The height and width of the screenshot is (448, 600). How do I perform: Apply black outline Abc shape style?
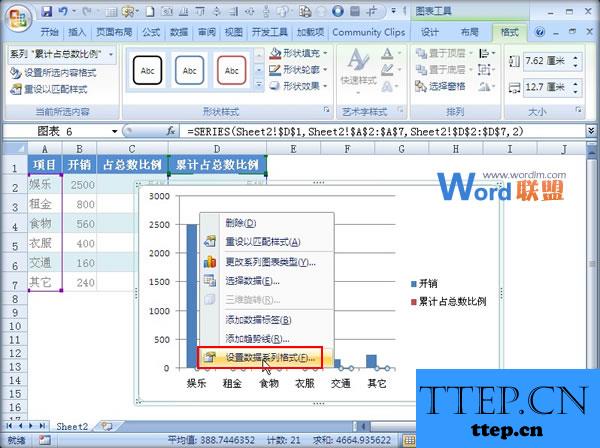(x=148, y=70)
